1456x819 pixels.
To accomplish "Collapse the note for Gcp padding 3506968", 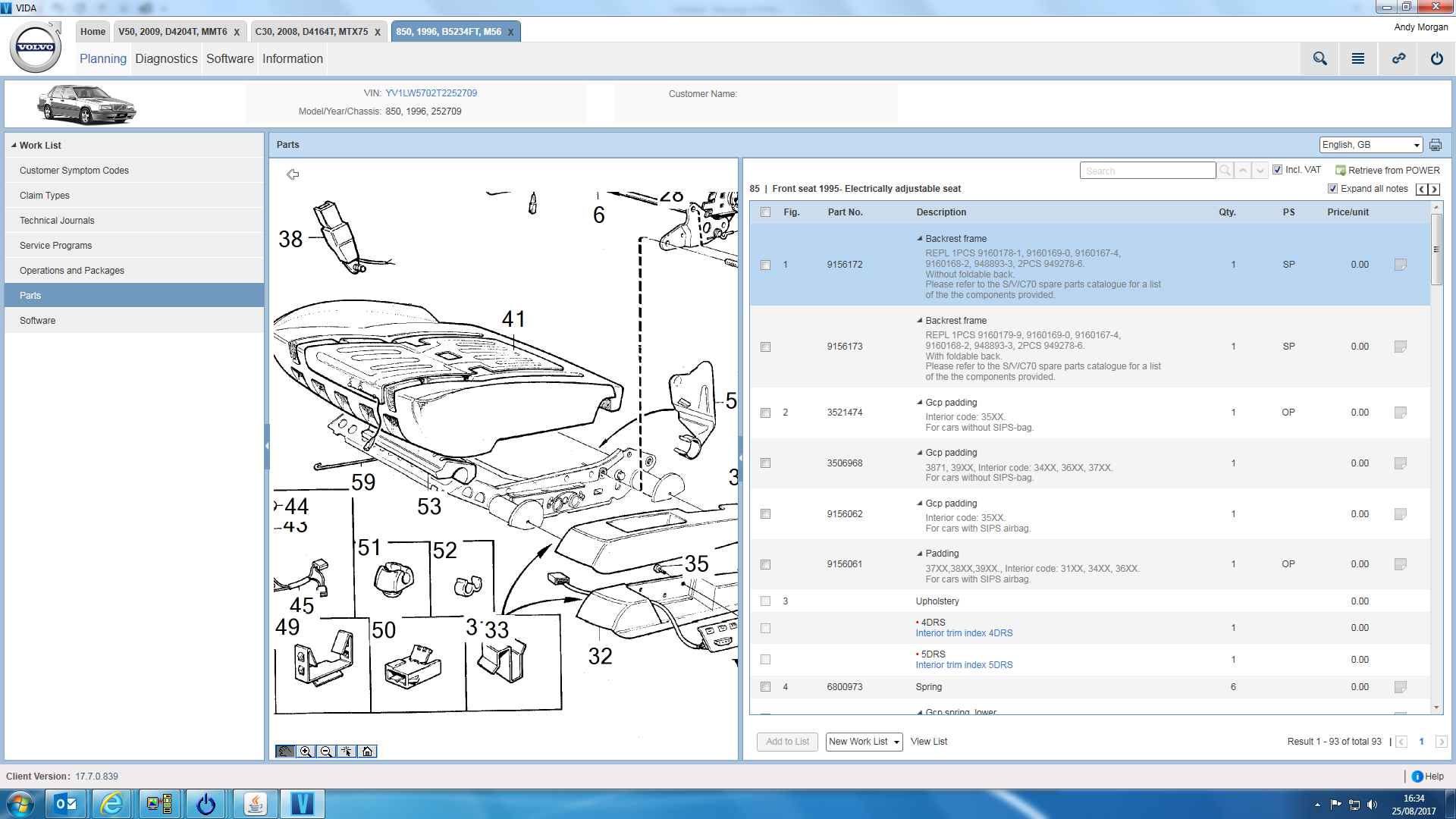I will click(x=920, y=453).
